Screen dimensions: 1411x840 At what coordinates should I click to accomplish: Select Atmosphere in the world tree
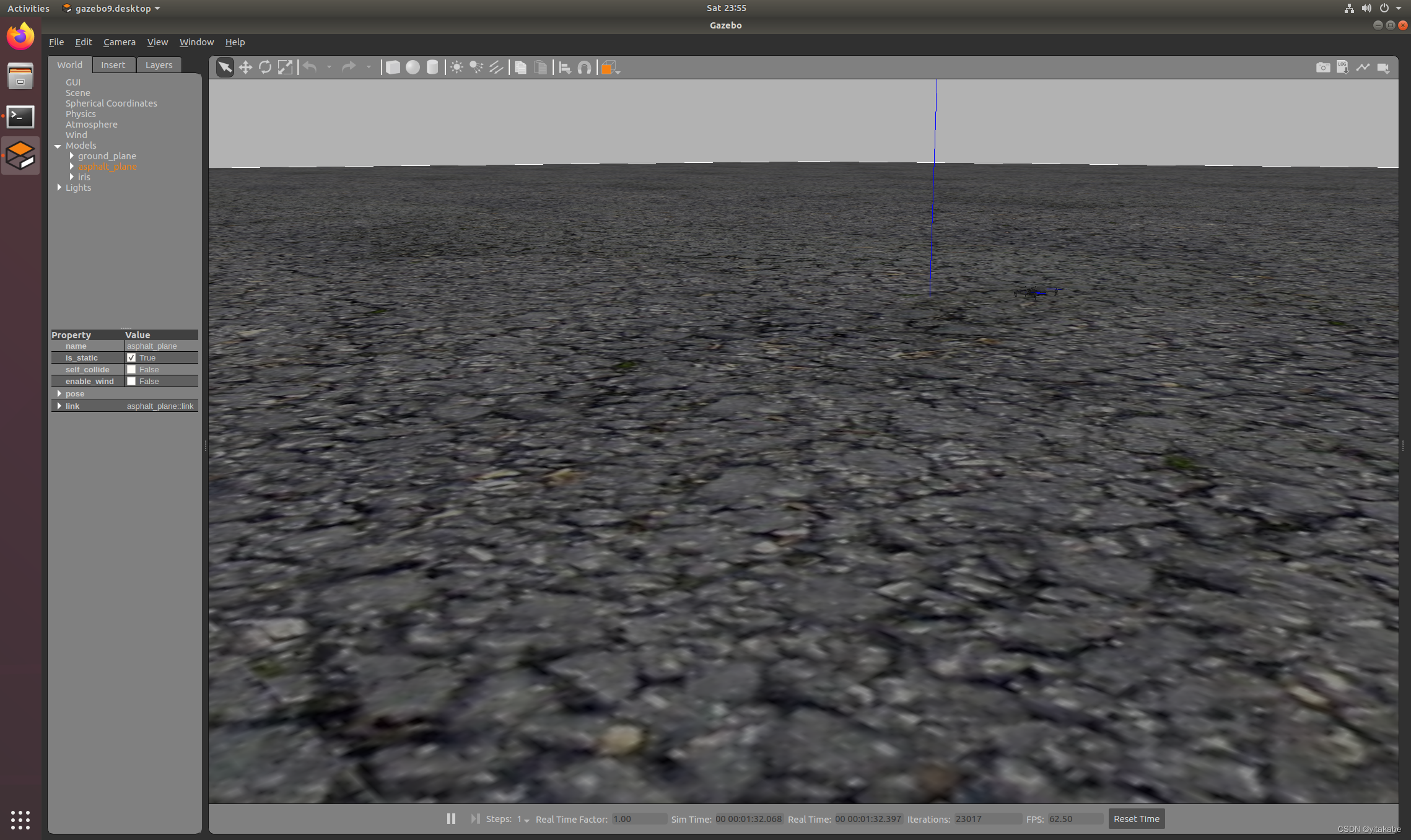coord(92,124)
